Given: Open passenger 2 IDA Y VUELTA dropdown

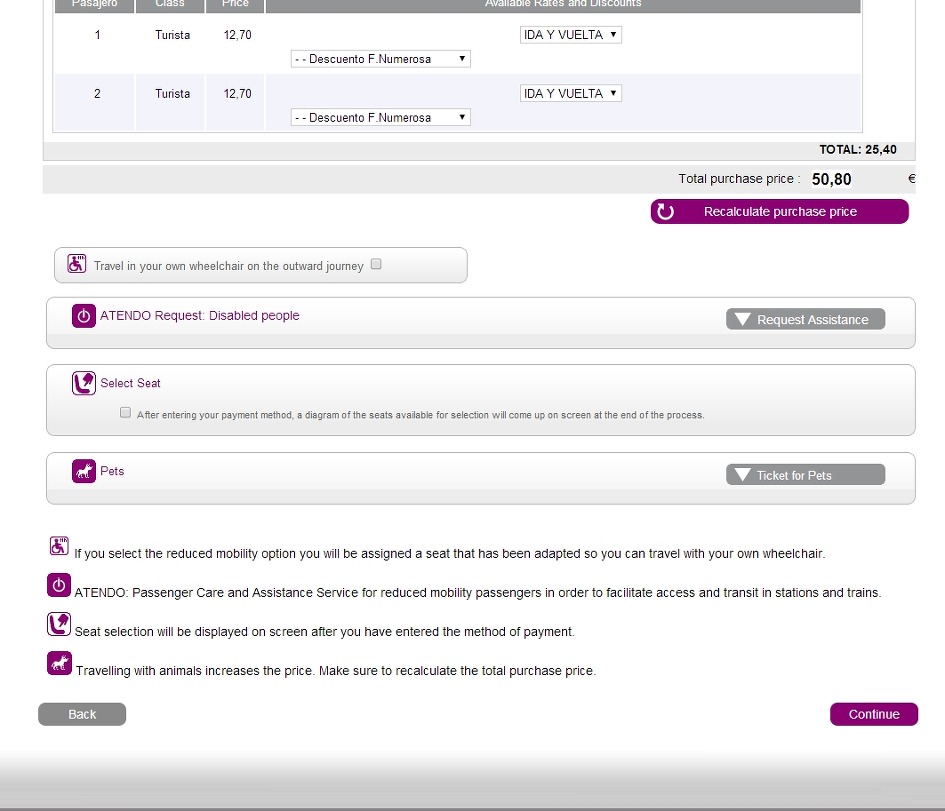Looking at the screenshot, I should [571, 94].
